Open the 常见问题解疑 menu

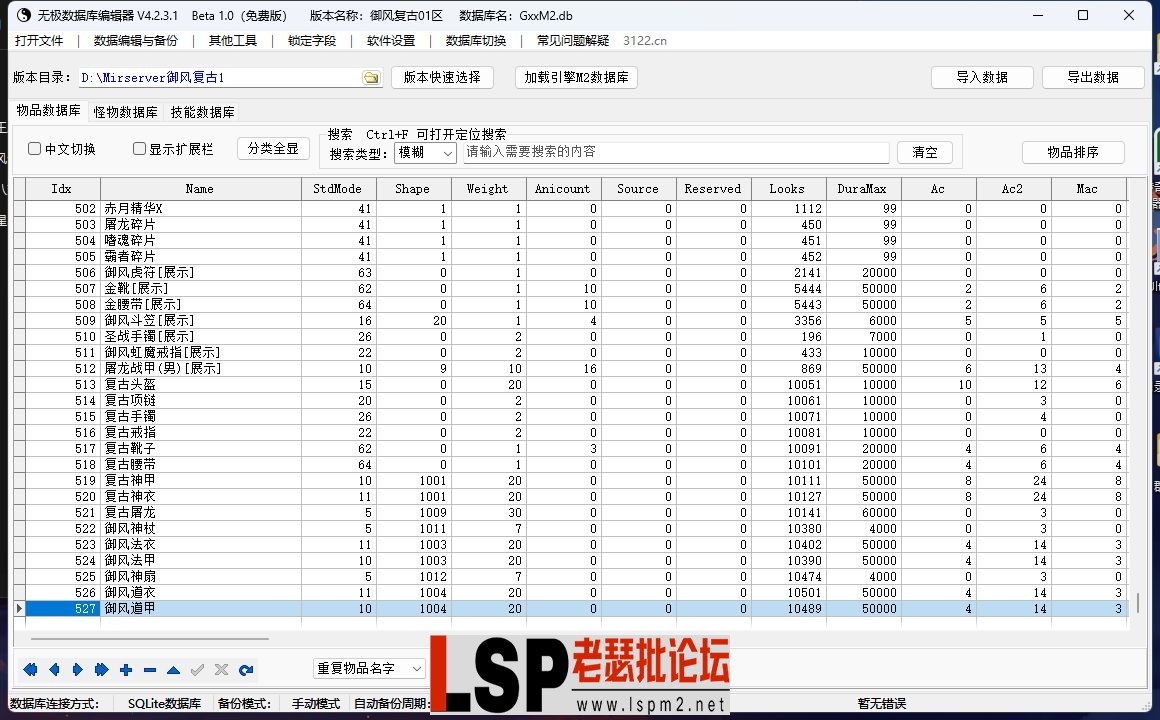tap(573, 41)
